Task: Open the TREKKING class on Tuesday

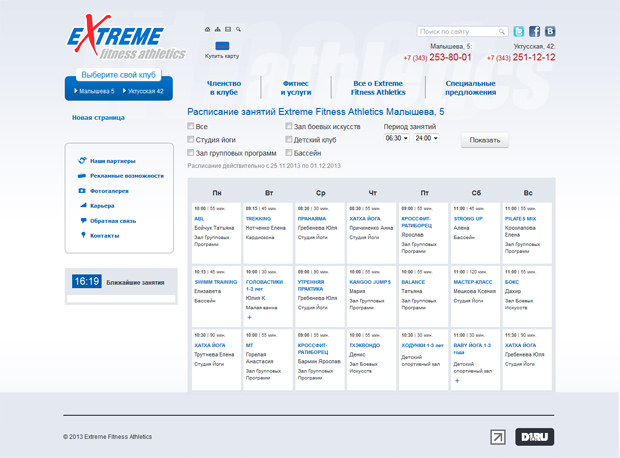Action: click(258, 219)
